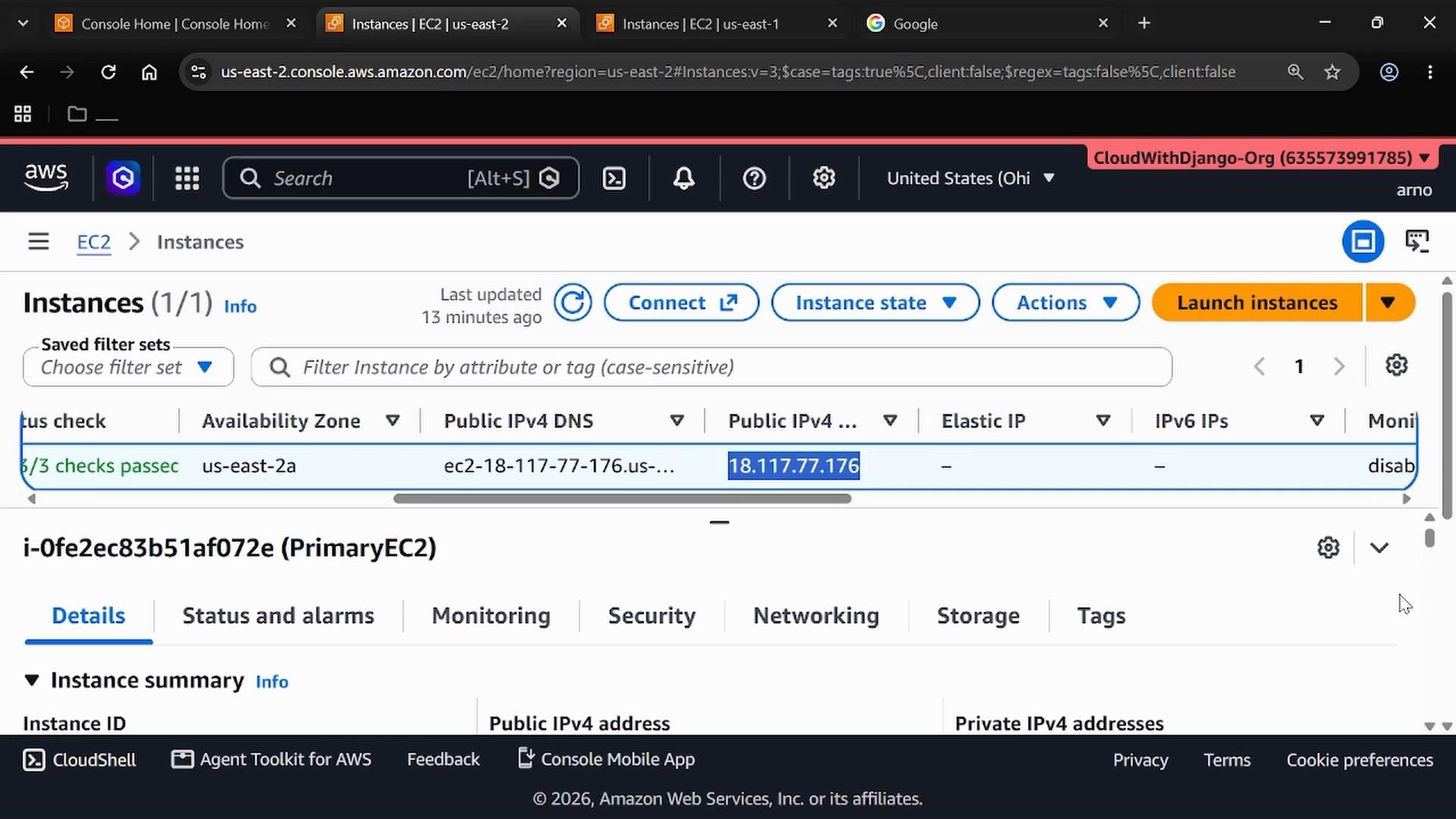
Task: Bookmark this page with the star icon
Action: 1332,72
